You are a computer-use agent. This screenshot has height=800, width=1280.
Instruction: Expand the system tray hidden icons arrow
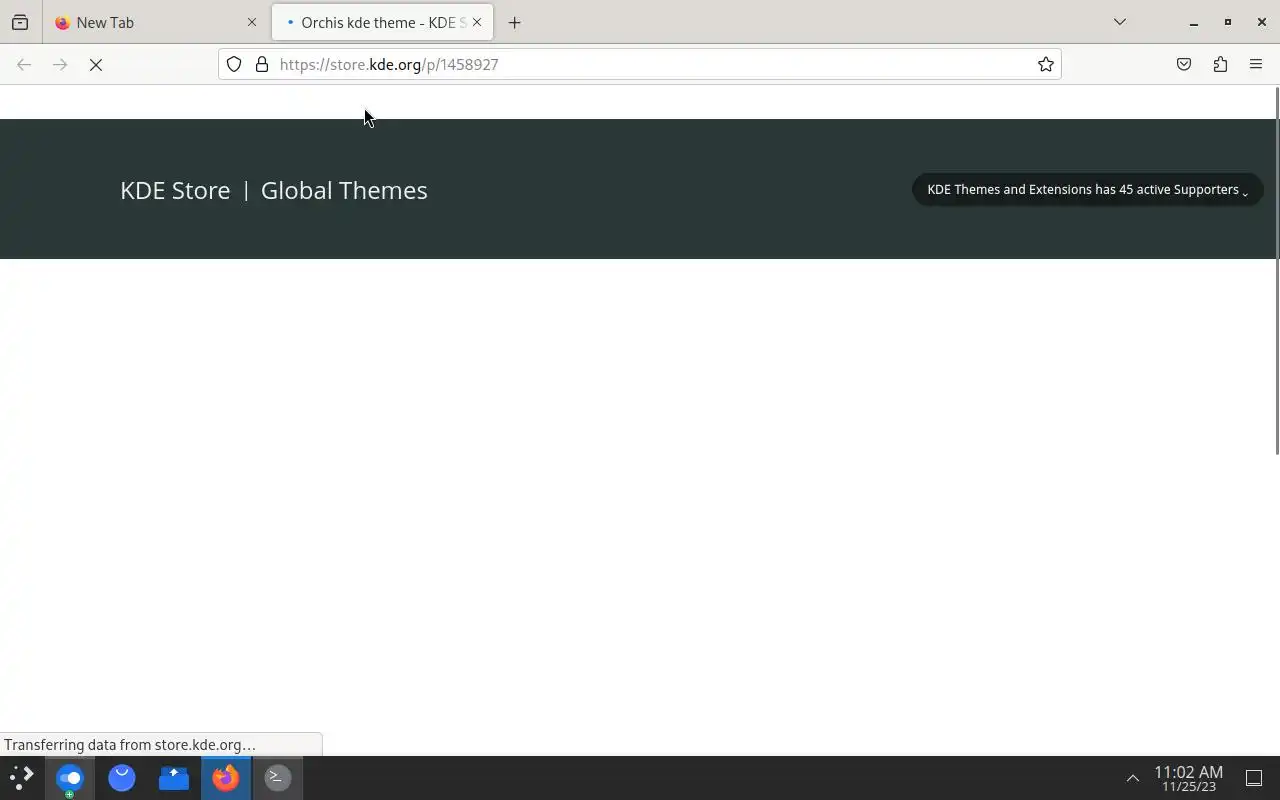[x=1132, y=778]
